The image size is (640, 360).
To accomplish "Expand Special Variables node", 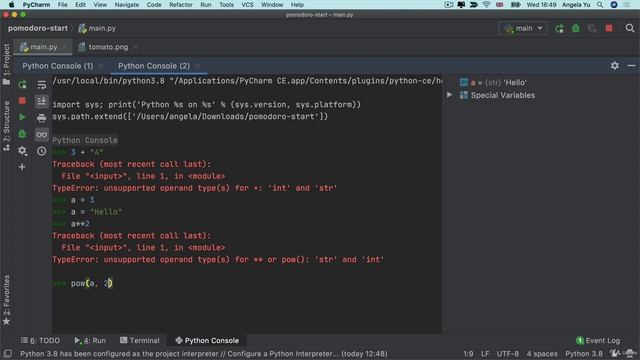I will tap(449, 95).
